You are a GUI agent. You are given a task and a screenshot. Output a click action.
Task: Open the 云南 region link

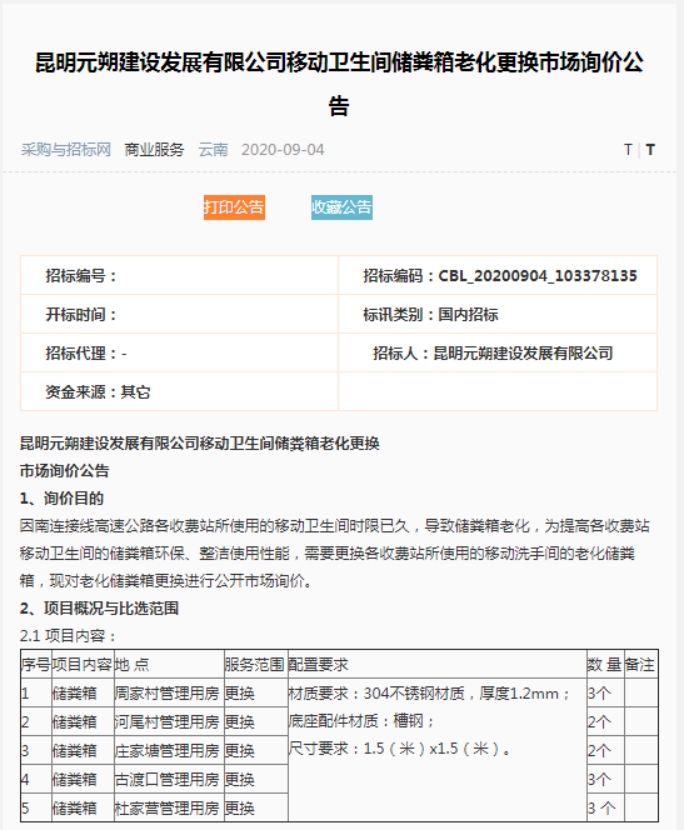(213, 150)
